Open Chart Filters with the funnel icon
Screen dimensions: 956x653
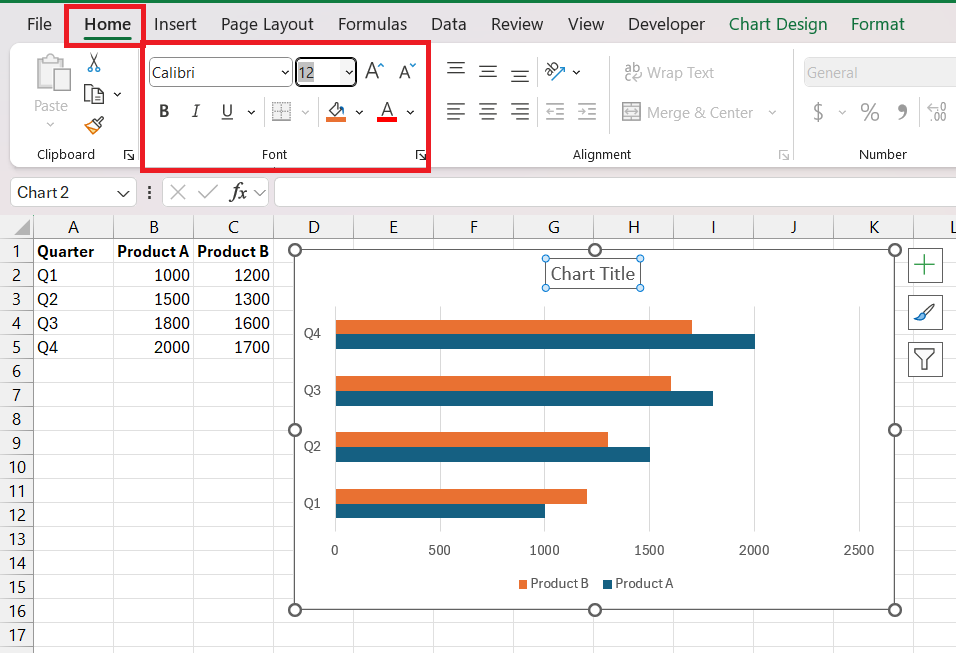point(925,359)
